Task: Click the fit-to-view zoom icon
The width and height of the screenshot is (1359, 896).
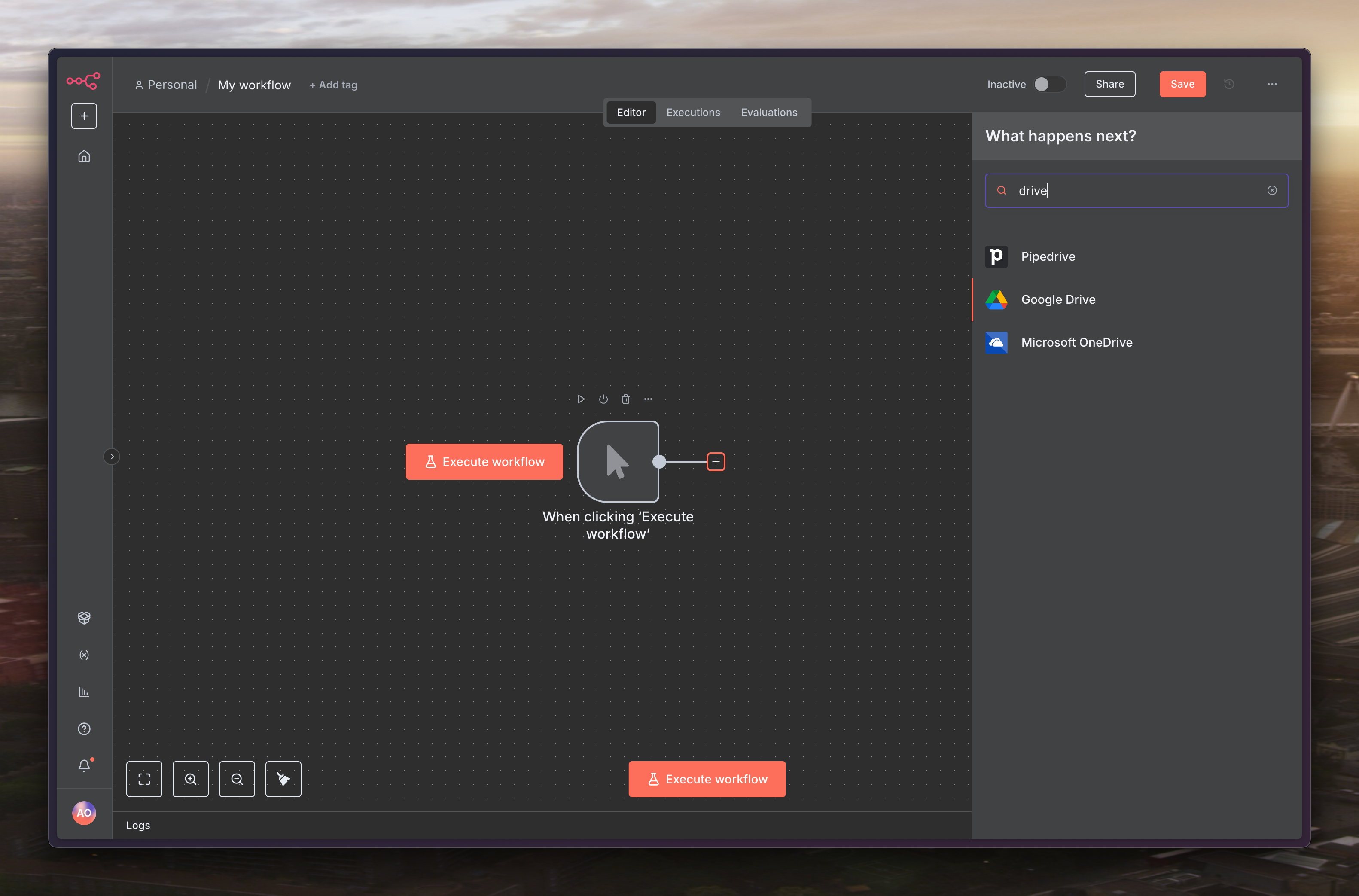Action: (144, 779)
